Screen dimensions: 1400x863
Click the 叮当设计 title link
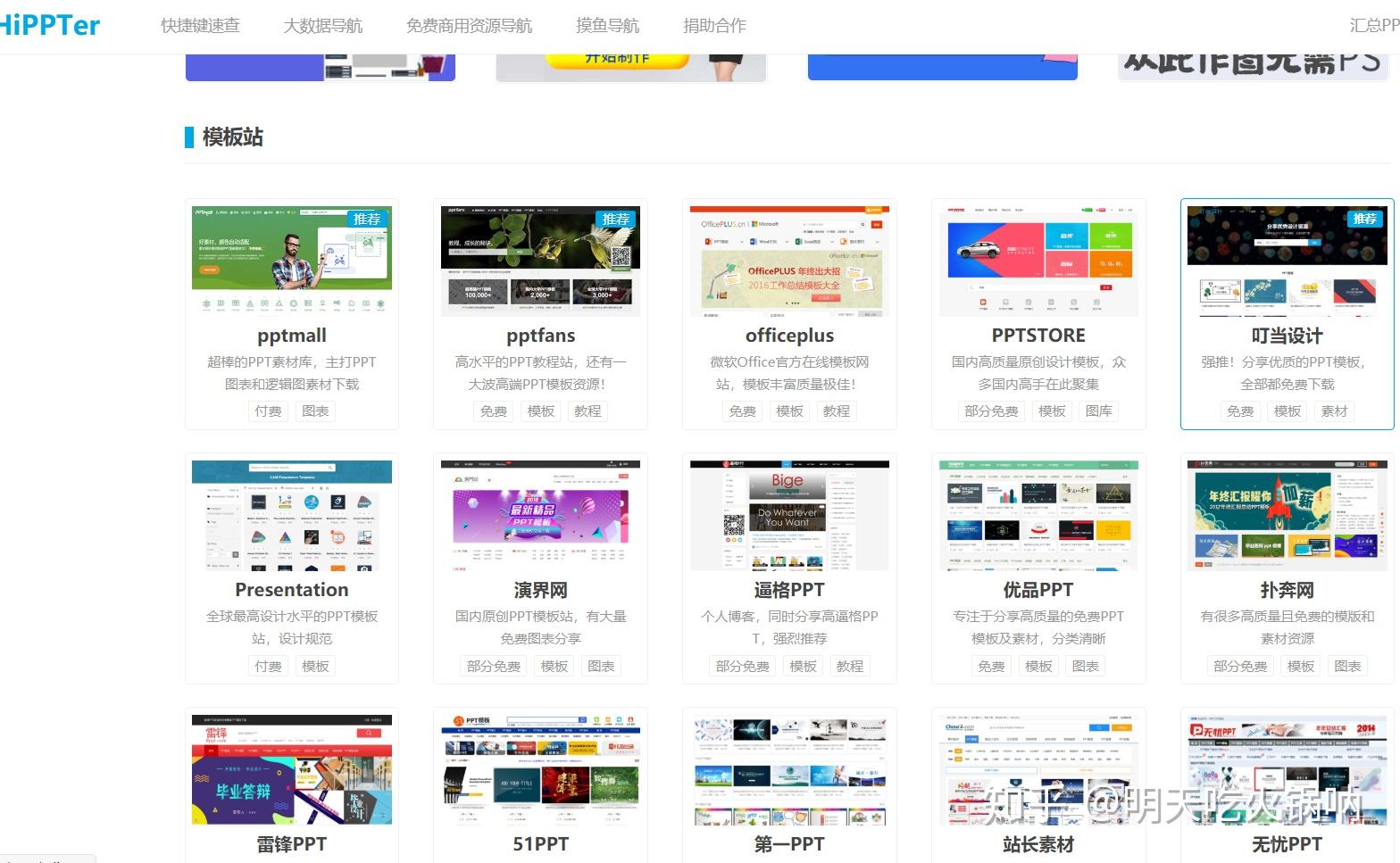coord(1287,336)
